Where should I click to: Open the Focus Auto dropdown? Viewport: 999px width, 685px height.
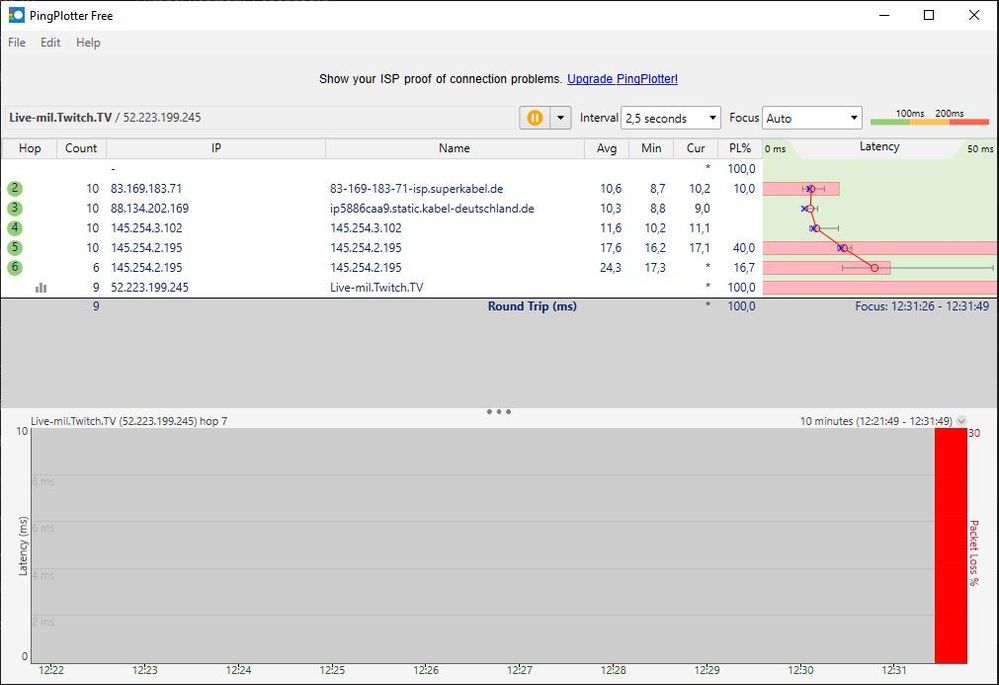point(812,118)
